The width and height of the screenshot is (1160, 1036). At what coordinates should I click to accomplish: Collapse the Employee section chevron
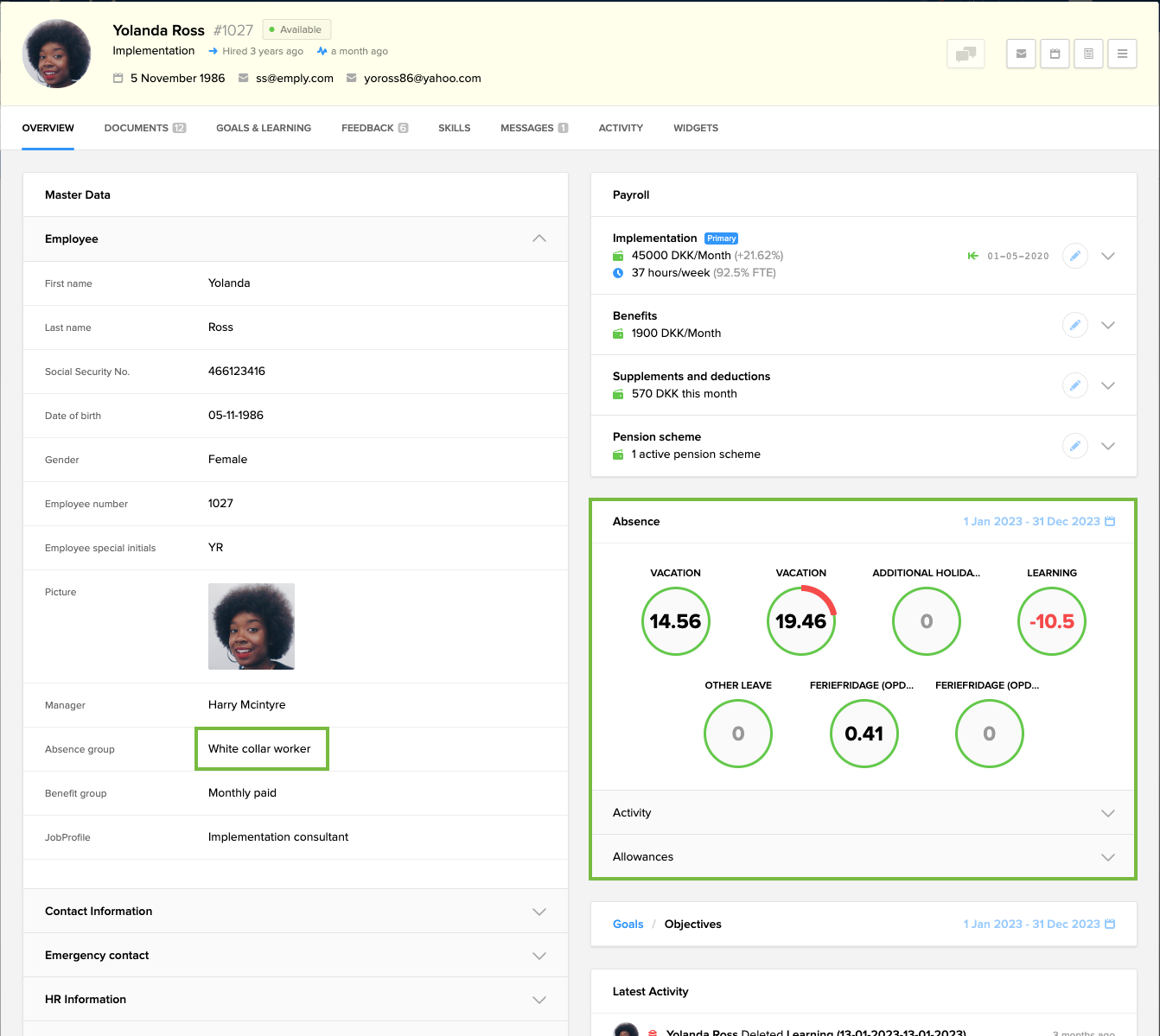click(x=539, y=238)
